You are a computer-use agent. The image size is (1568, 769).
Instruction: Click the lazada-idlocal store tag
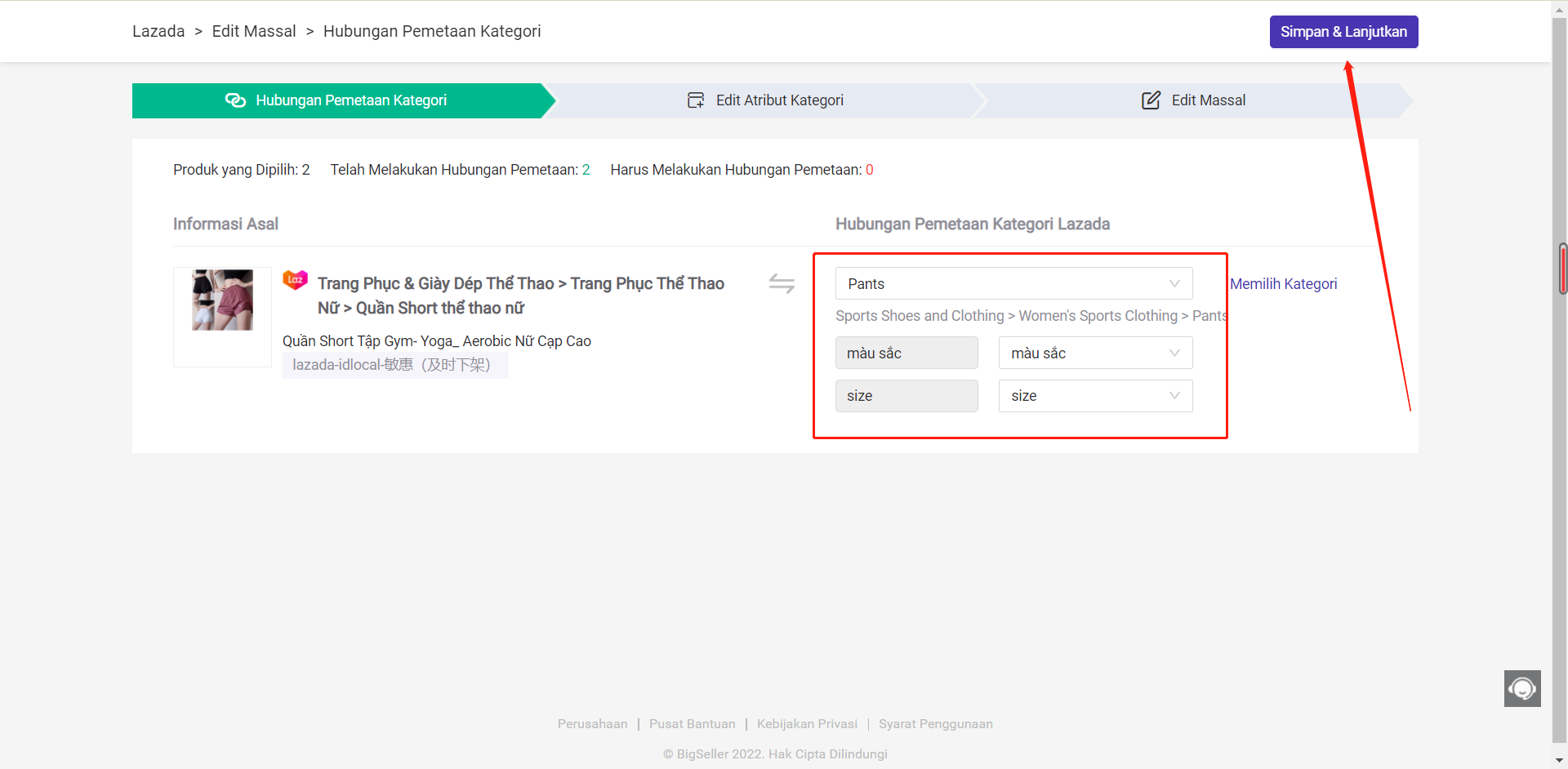[x=395, y=365]
